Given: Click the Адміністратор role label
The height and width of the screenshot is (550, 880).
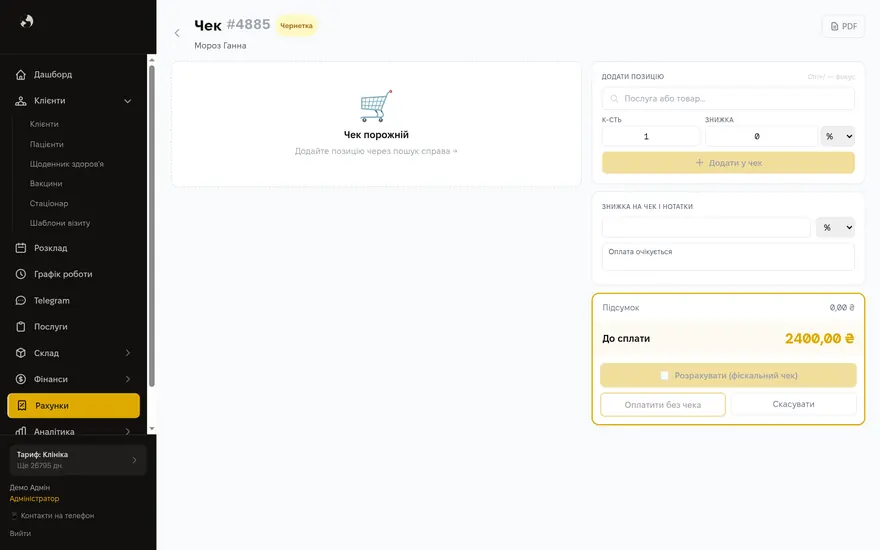Looking at the screenshot, I should click(34, 498).
